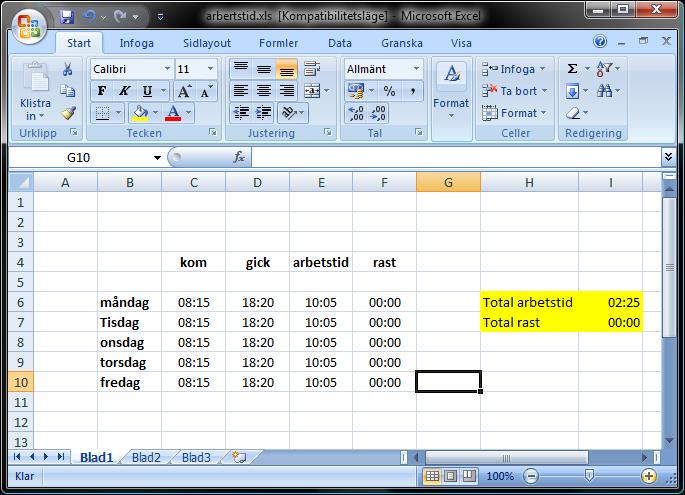Image resolution: width=685 pixels, height=495 pixels.
Task: Zoom in with the plus button
Action: pos(649,476)
